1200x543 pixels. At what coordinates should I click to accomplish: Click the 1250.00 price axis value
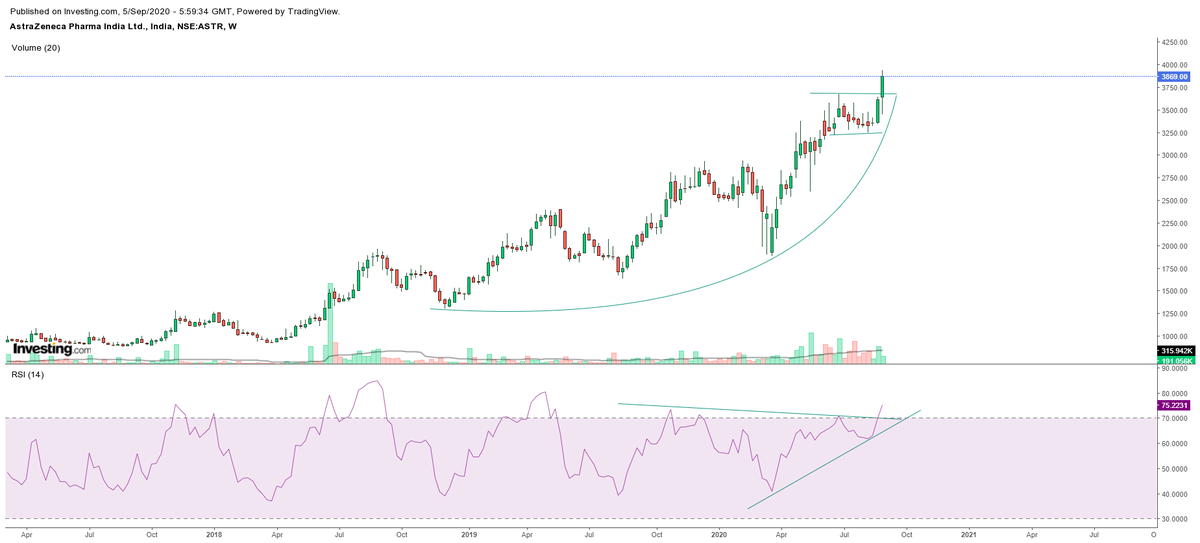click(1174, 314)
